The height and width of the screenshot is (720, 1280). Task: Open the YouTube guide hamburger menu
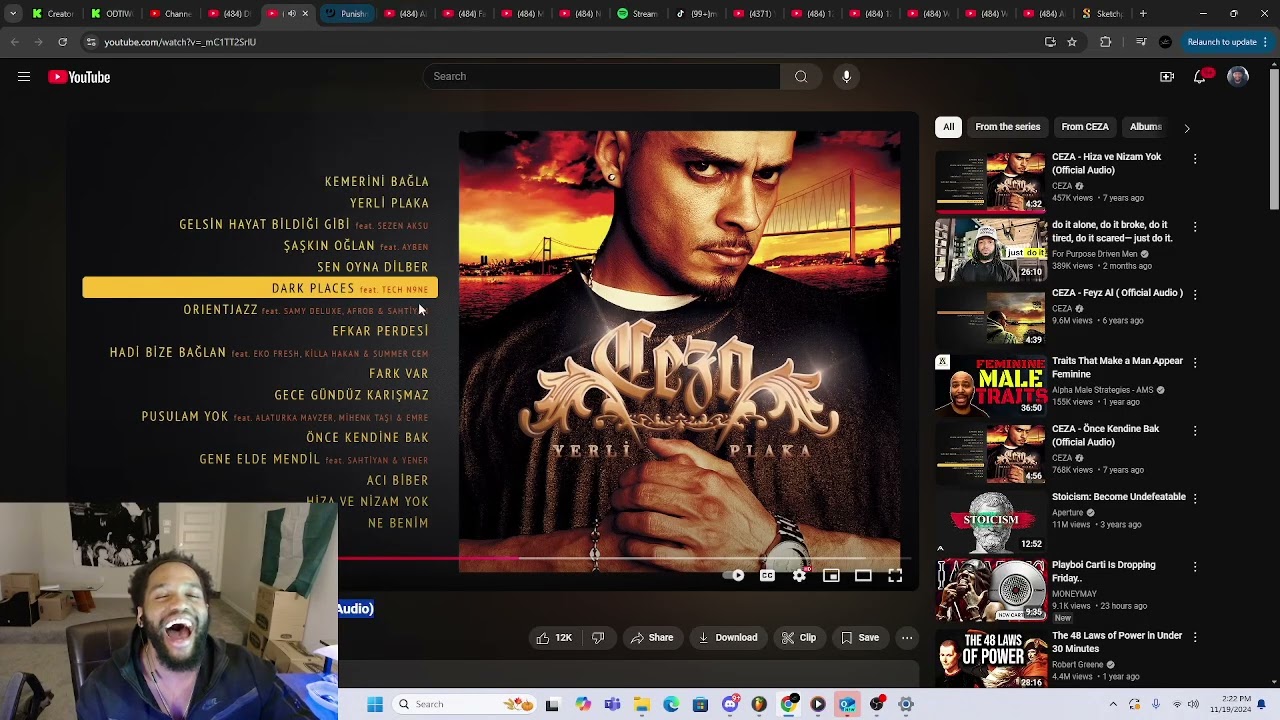(24, 77)
